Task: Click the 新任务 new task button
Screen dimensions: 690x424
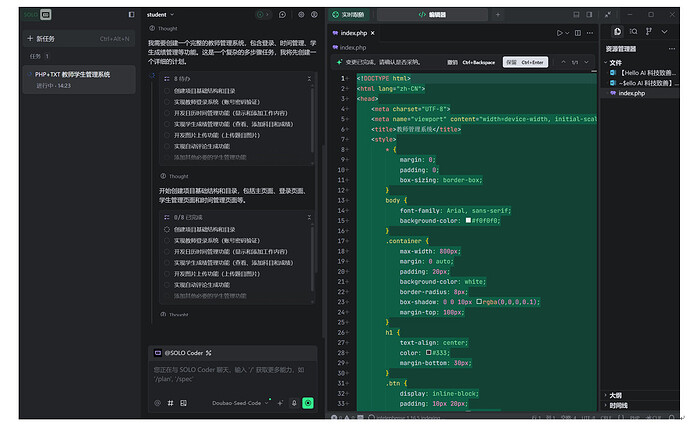Action: click(50, 38)
